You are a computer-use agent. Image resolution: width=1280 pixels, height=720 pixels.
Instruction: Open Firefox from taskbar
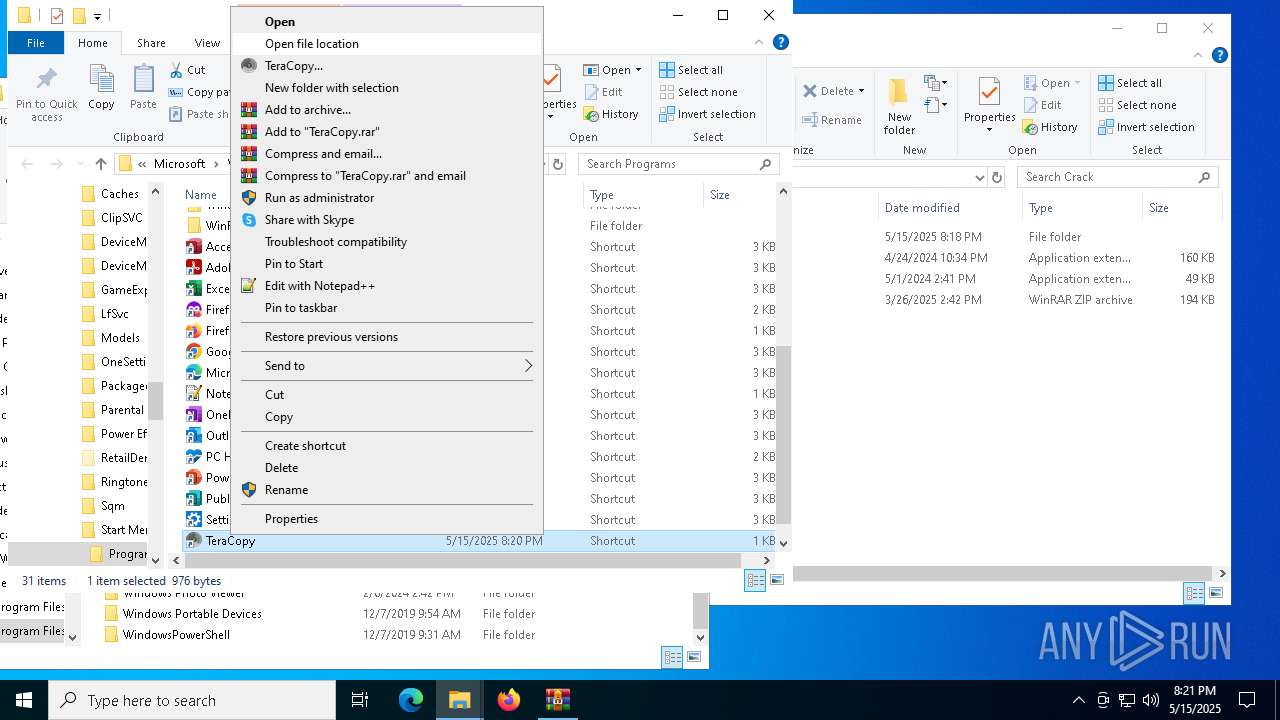click(509, 700)
